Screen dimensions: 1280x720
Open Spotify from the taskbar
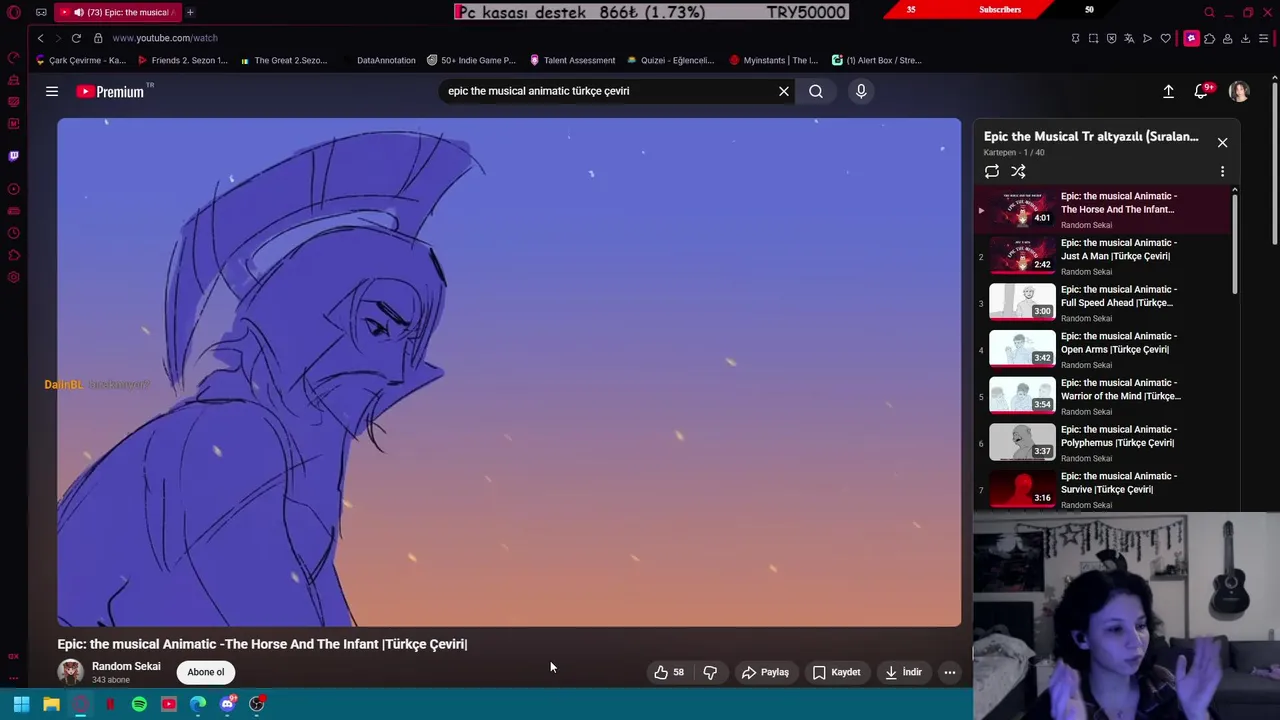pyautogui.click(x=139, y=704)
